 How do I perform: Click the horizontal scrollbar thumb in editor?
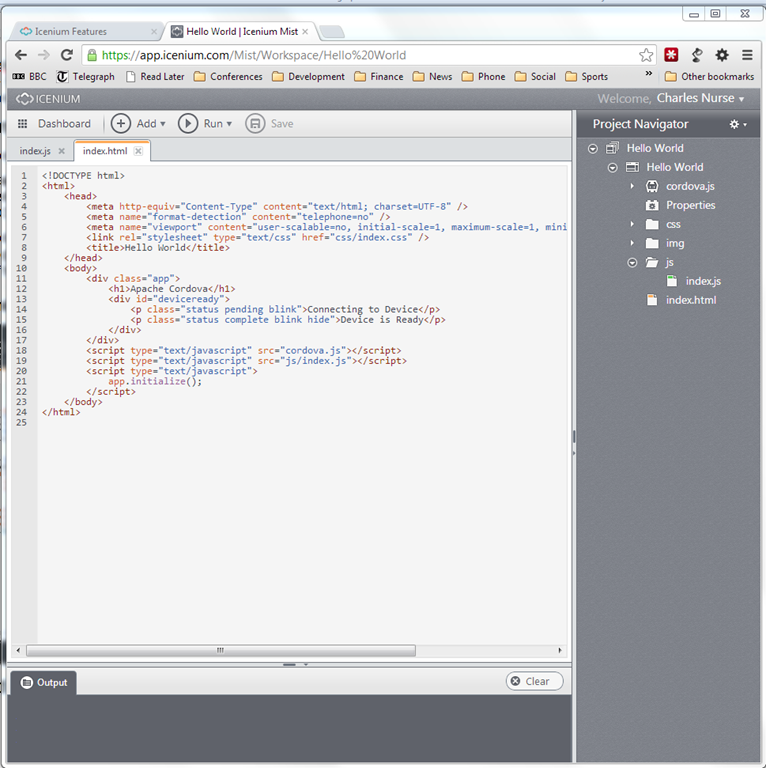(x=221, y=650)
